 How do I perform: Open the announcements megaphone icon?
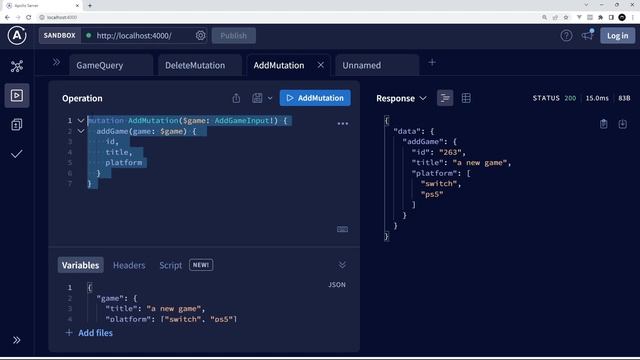point(588,36)
